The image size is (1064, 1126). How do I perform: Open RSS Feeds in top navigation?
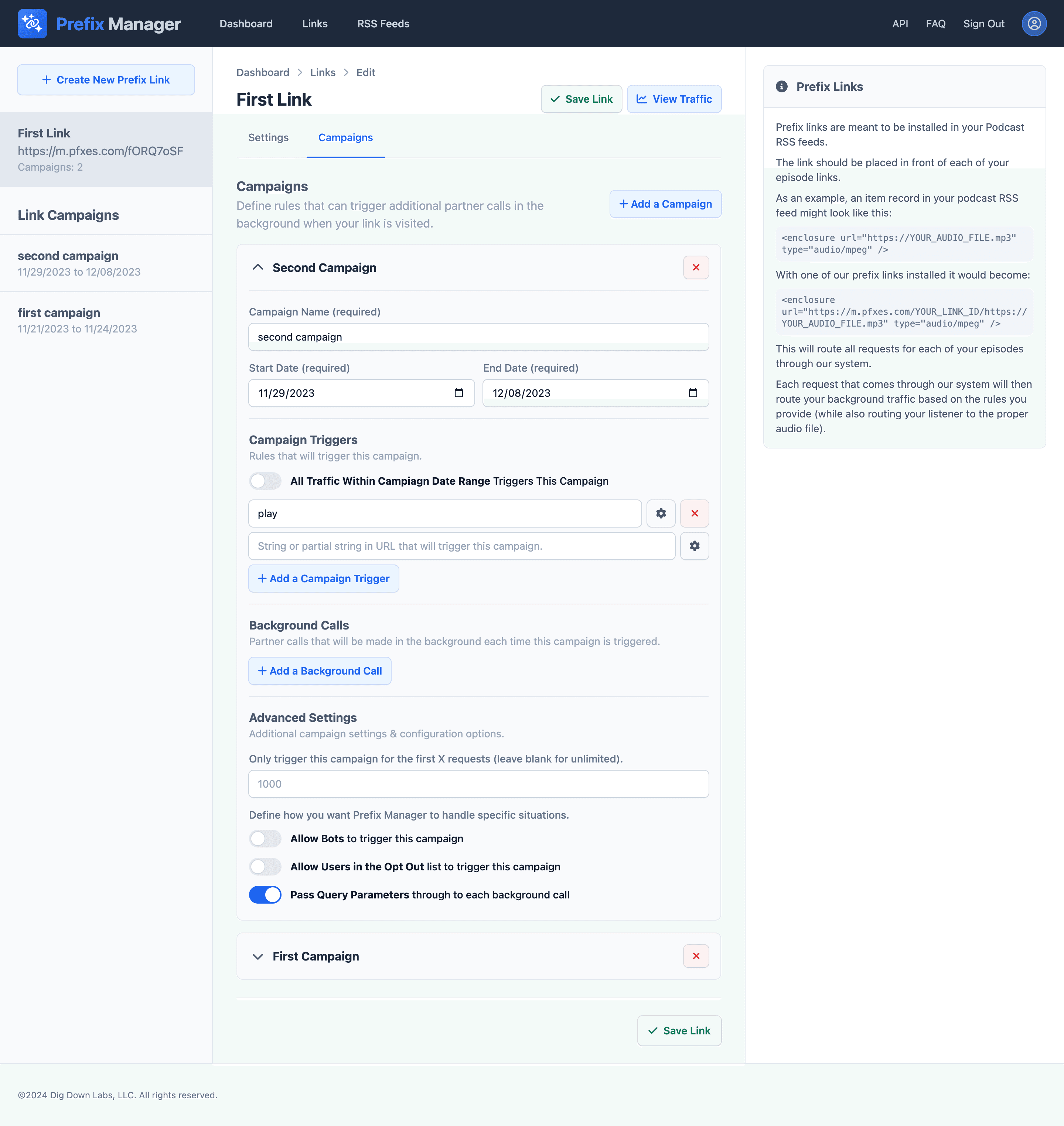point(383,24)
